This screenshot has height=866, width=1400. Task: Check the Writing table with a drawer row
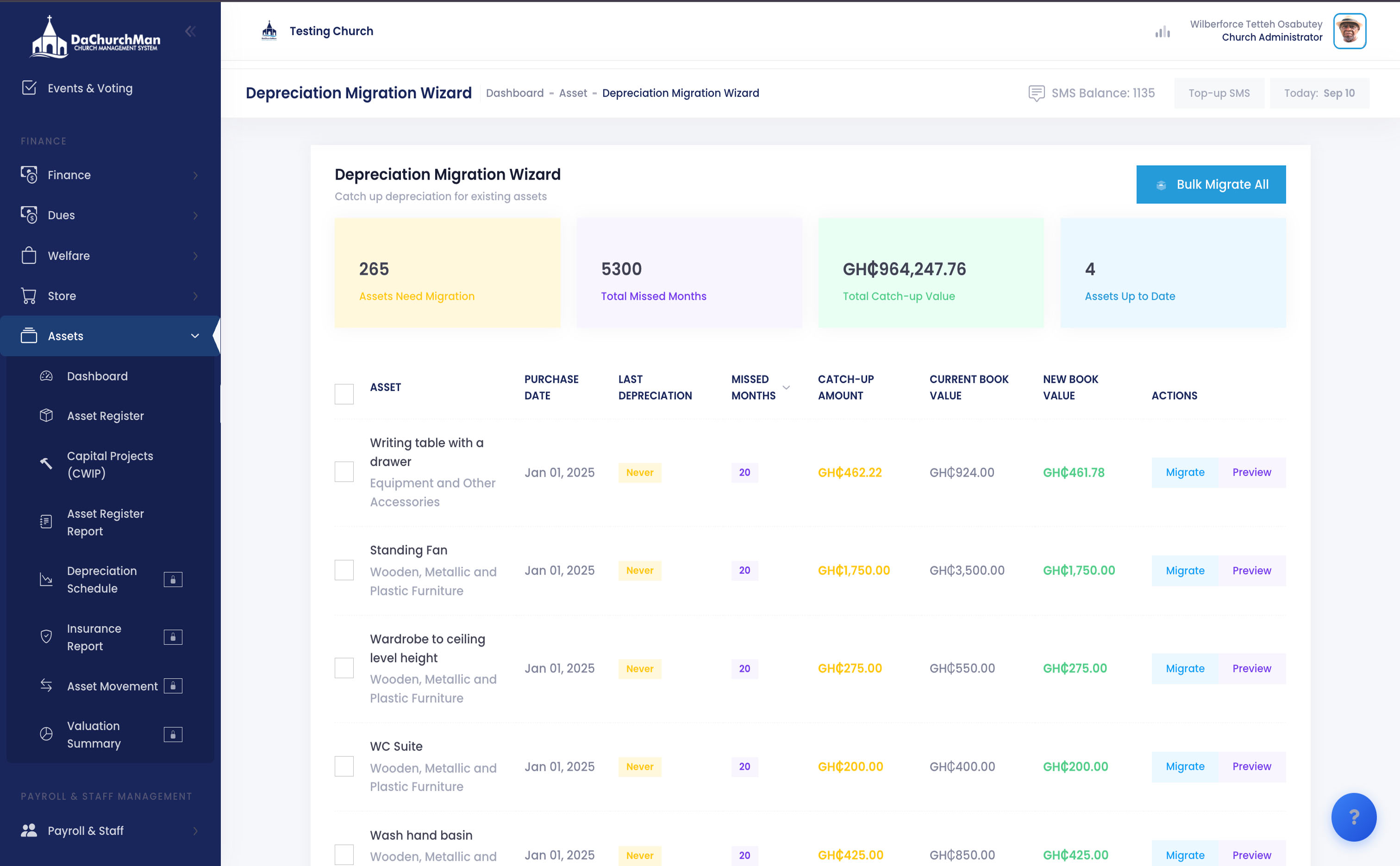coord(344,472)
